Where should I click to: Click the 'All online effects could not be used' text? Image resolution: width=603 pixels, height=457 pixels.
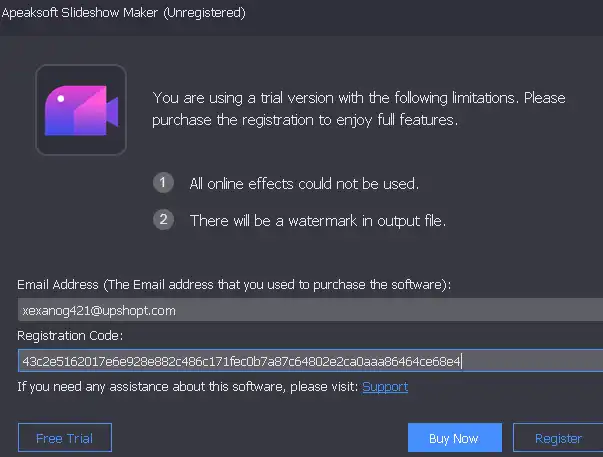click(304, 184)
